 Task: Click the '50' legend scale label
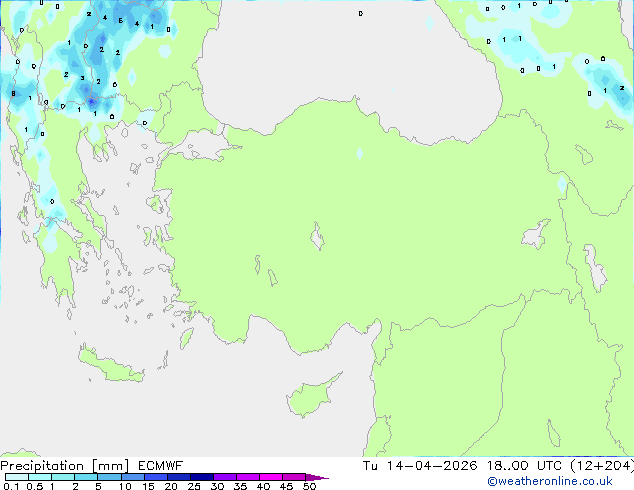(x=309, y=486)
